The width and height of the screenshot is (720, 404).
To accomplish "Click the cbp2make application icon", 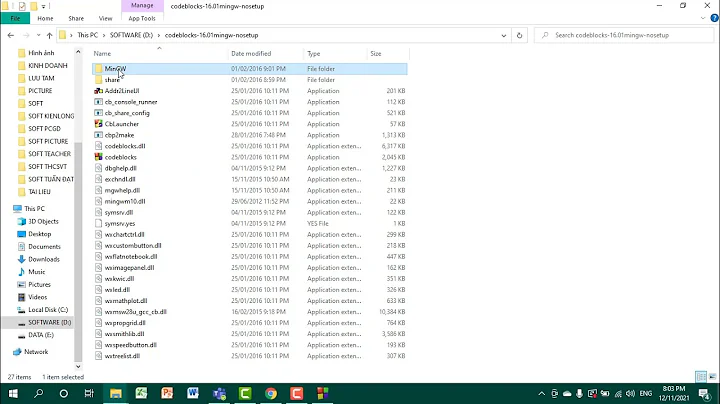I will pyautogui.click(x=98, y=135).
